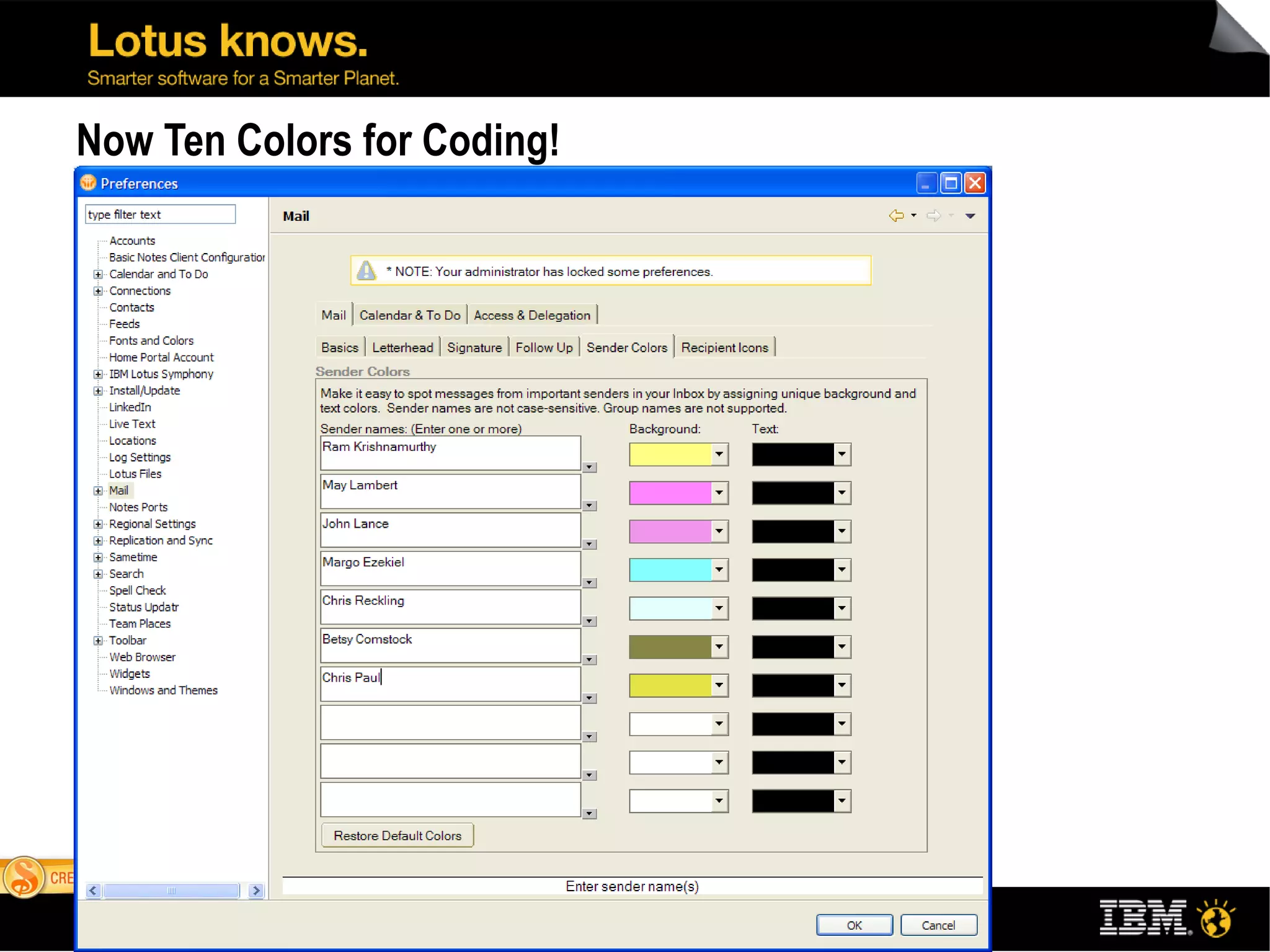This screenshot has height=952, width=1270.
Task: Select Windows and Themes tree item
Action: pyautogui.click(x=163, y=690)
